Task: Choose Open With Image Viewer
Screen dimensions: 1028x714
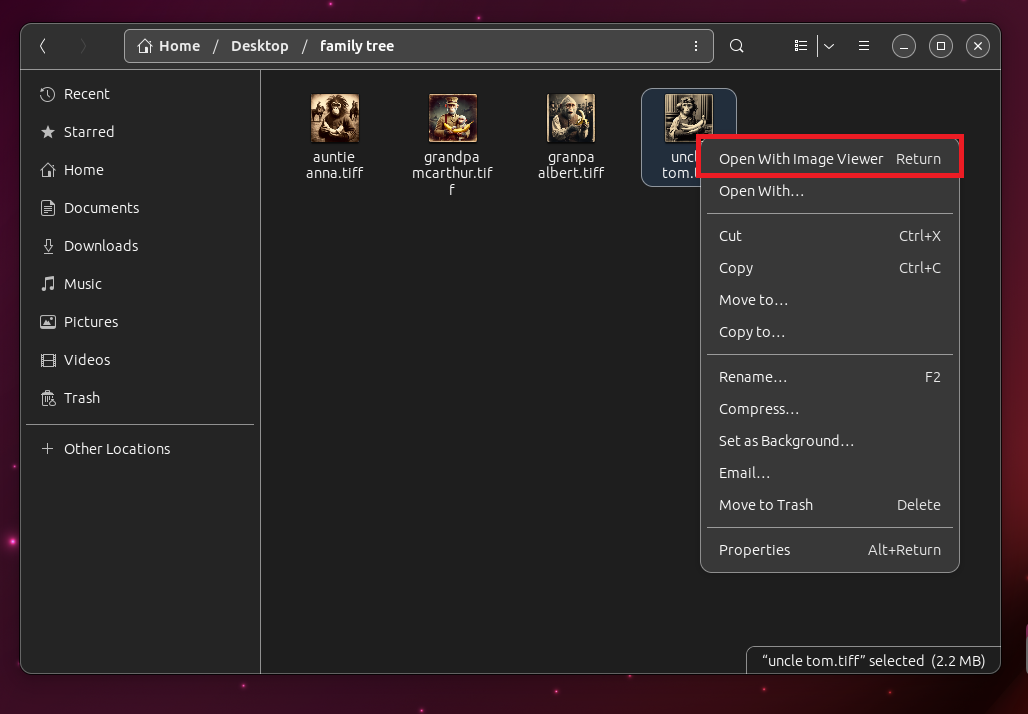Action: (x=801, y=158)
